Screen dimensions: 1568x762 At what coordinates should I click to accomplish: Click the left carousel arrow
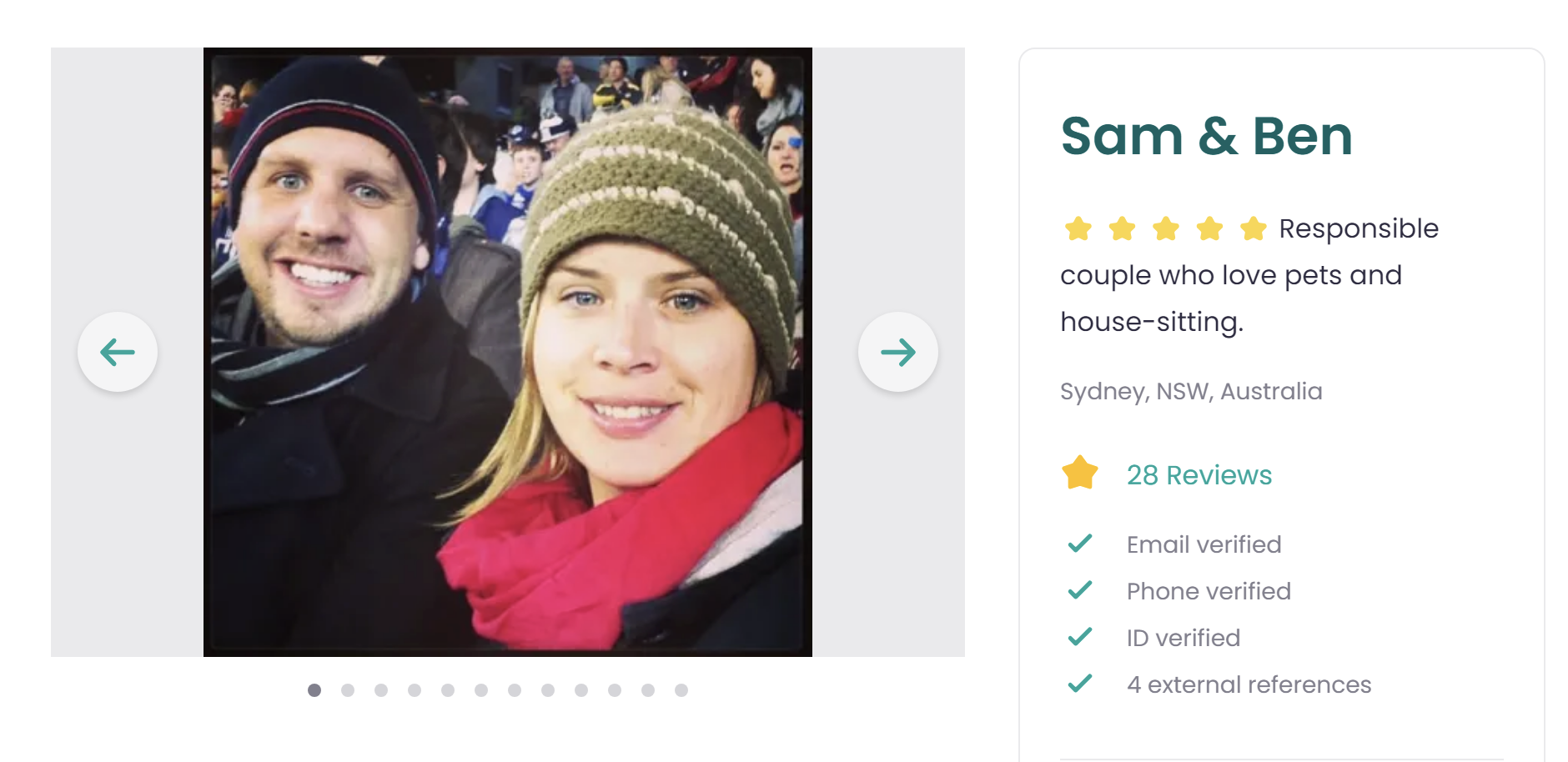pyautogui.click(x=118, y=352)
